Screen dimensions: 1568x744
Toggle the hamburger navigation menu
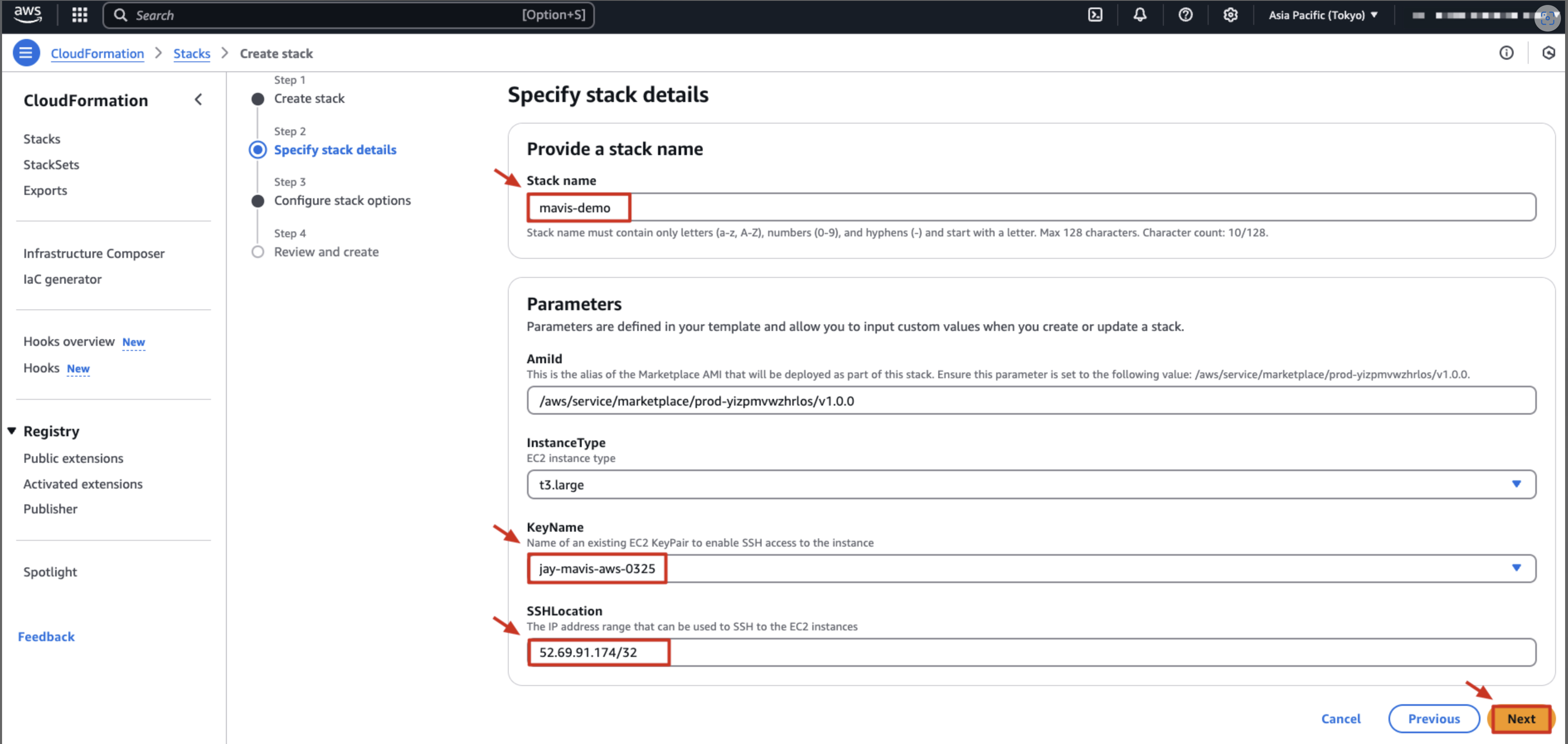(x=26, y=53)
